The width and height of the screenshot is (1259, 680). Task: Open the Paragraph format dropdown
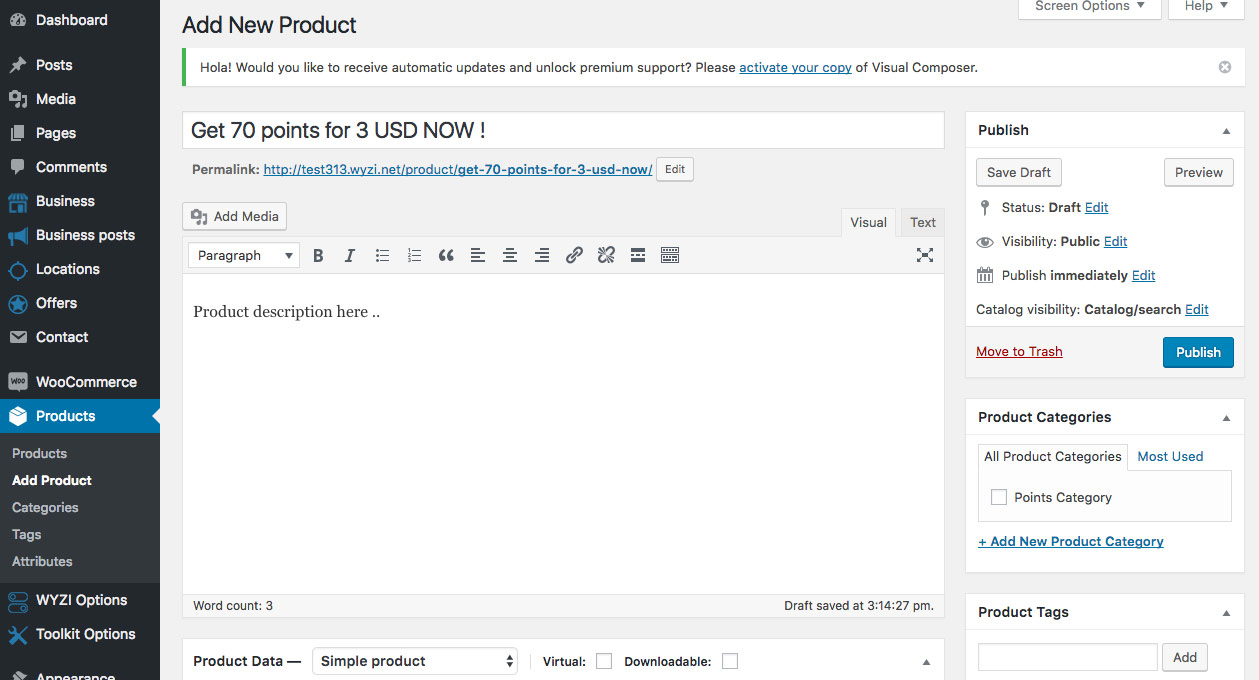coord(244,256)
